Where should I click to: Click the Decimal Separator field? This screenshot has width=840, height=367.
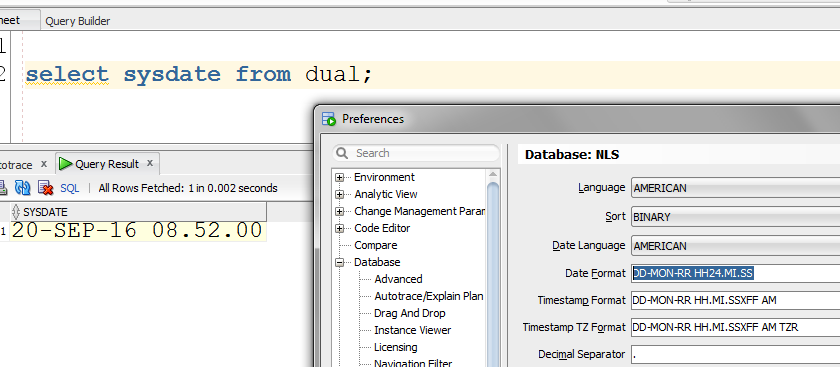tap(736, 354)
